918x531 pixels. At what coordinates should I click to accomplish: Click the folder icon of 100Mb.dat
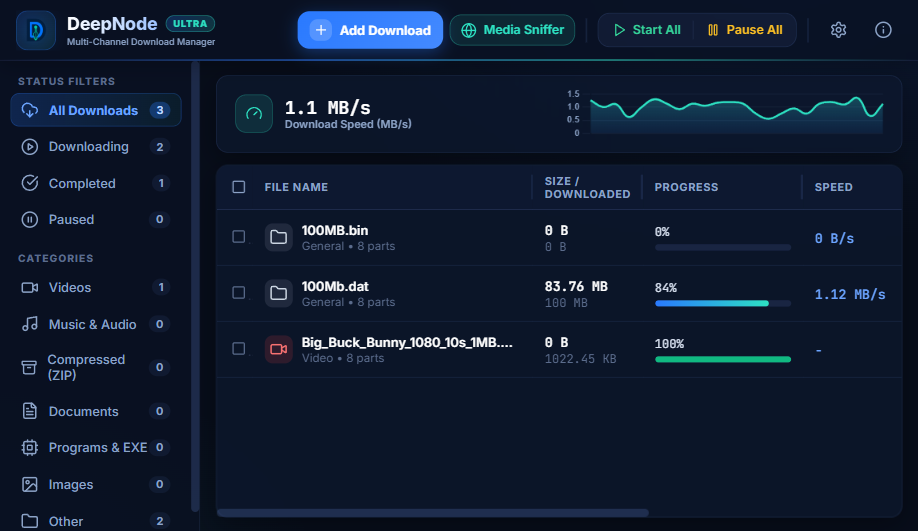click(x=279, y=293)
